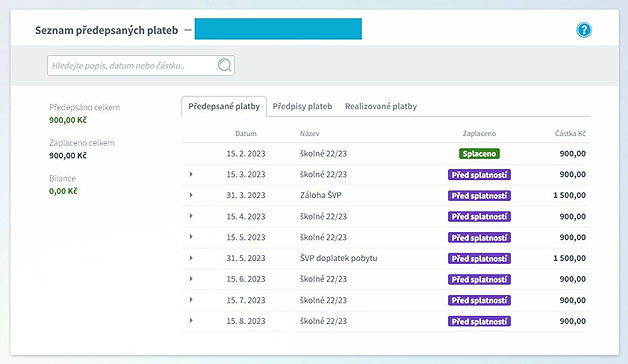Click Před splatností badge for 15. 4. 2023
The width and height of the screenshot is (628, 364).
[479, 217]
